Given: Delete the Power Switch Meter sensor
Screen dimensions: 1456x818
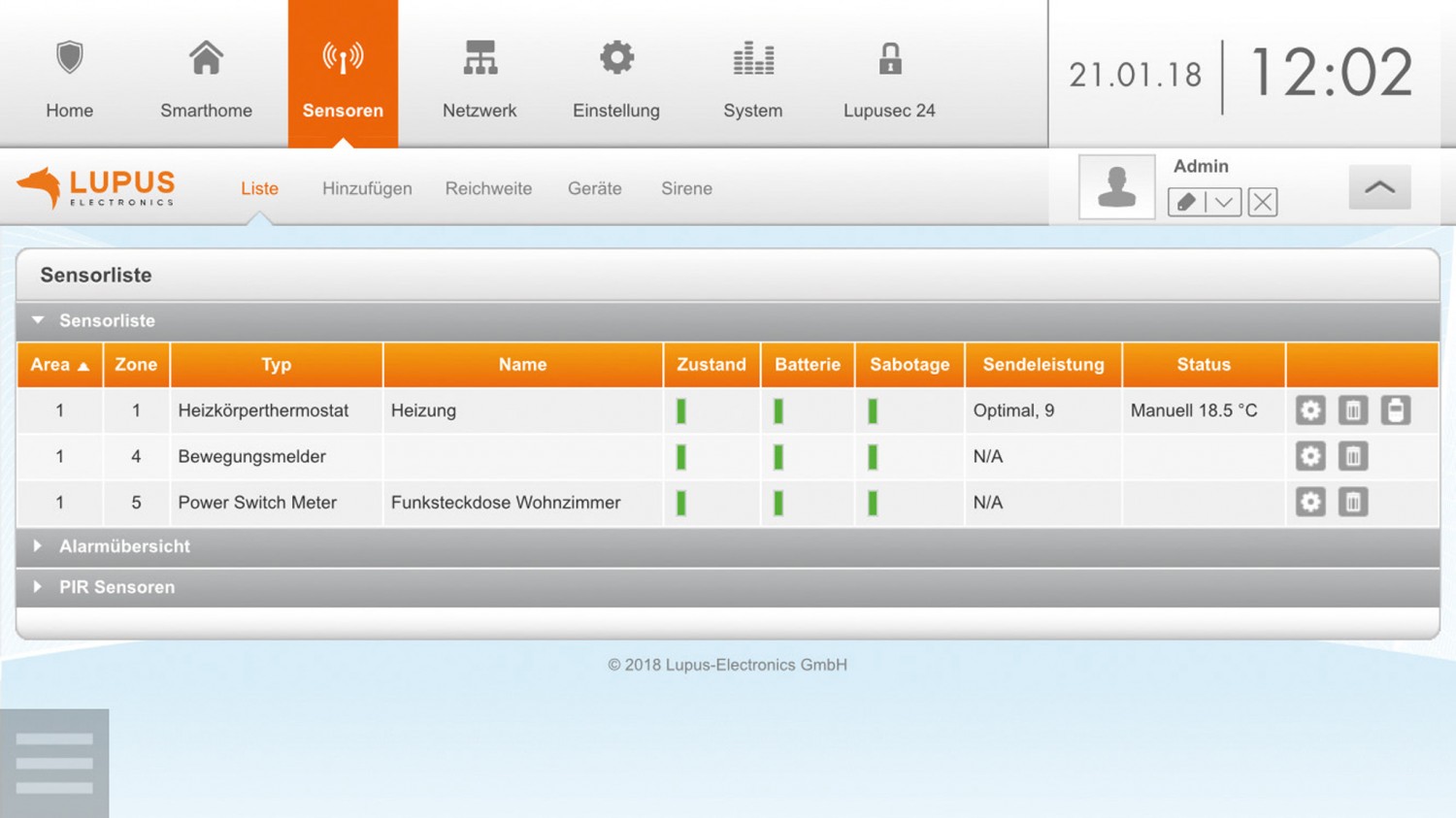Looking at the screenshot, I should [1353, 502].
